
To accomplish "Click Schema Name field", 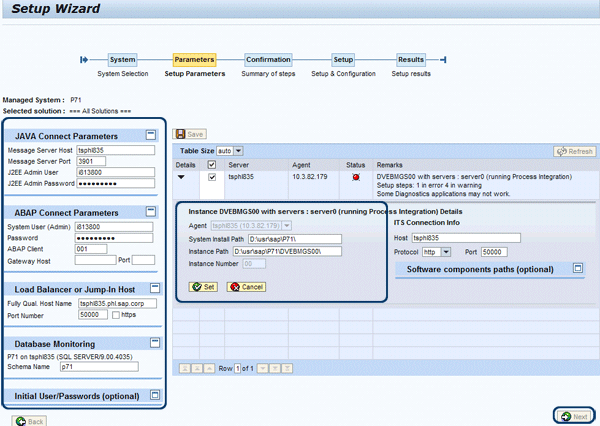I will click(99, 367).
